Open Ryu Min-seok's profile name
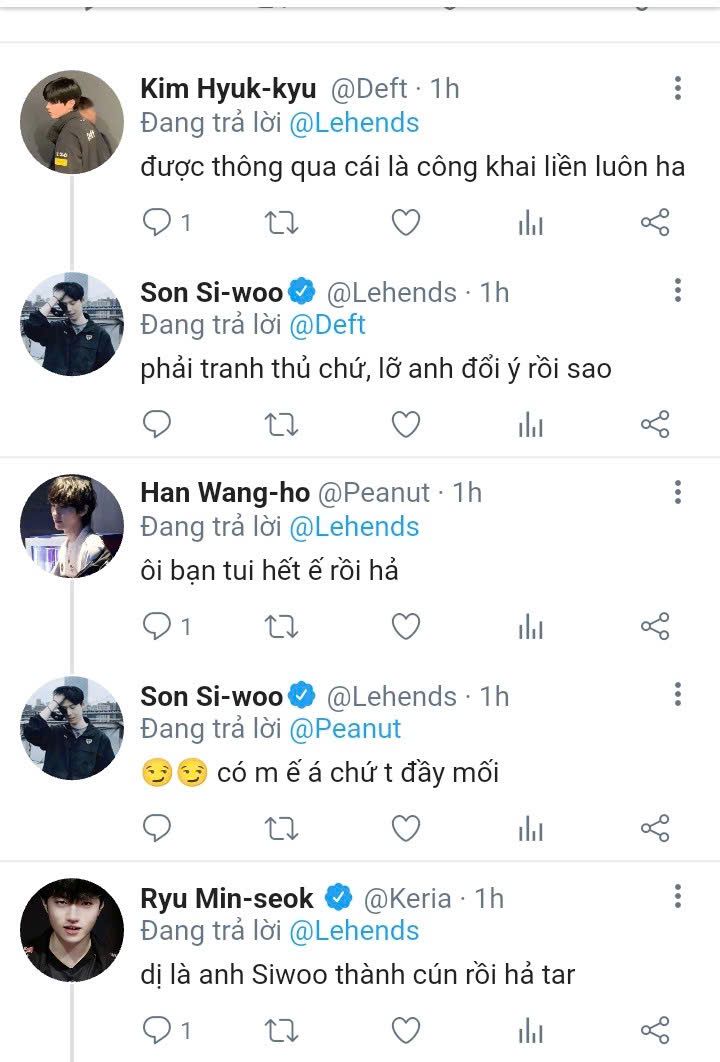The width and height of the screenshot is (720, 1062). pos(227,898)
